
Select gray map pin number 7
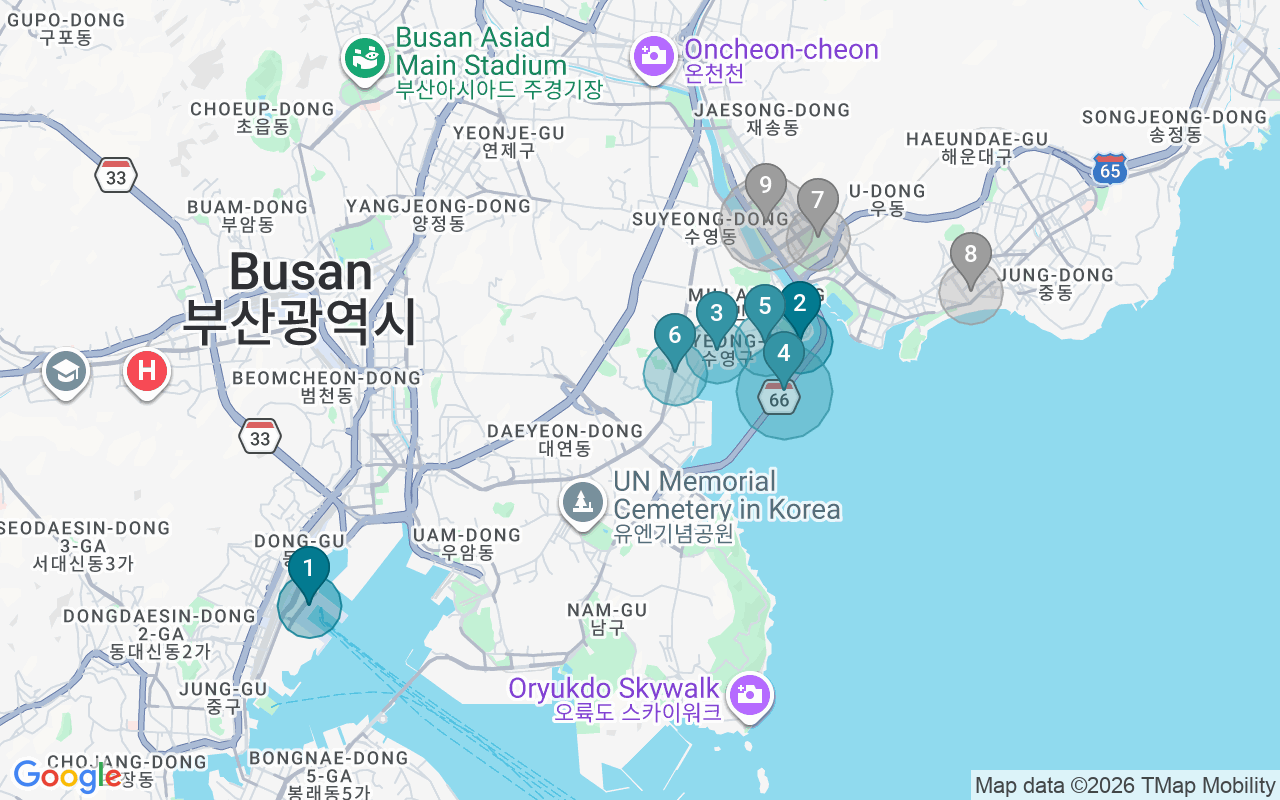coord(818,205)
